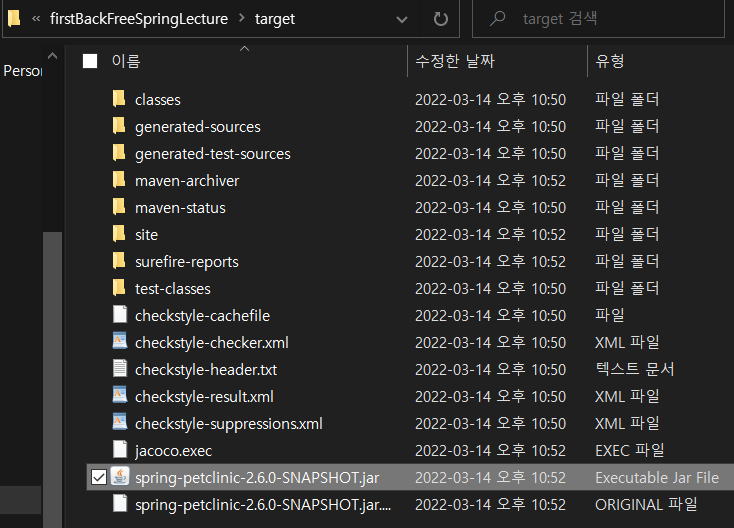Select checkstyle-checker.xml file name
This screenshot has width=734, height=528.
pyautogui.click(x=212, y=343)
